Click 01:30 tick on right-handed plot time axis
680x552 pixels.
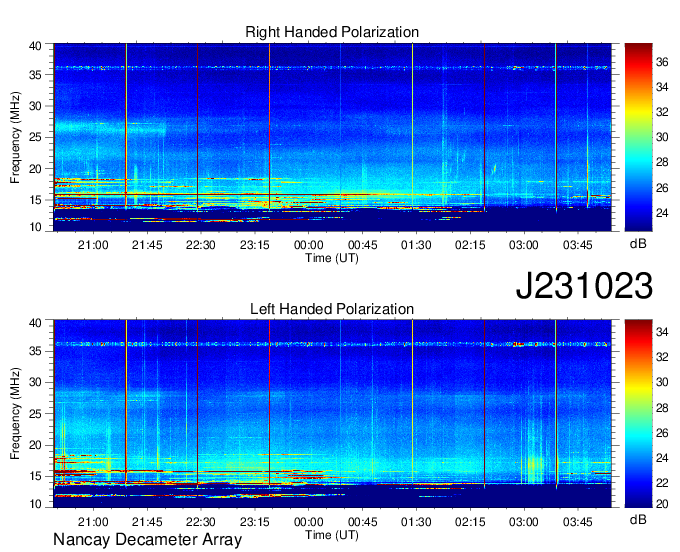[416, 245]
